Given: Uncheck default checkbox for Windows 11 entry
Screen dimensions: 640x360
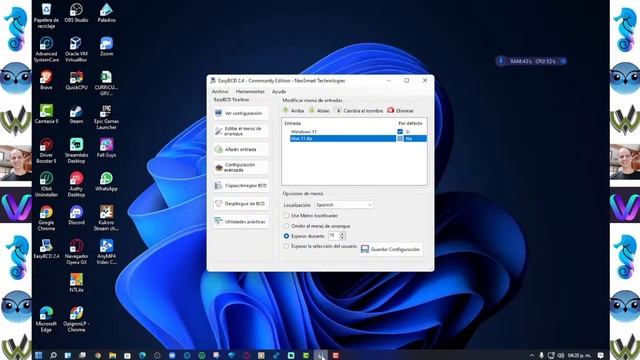Looking at the screenshot, I should pos(400,131).
